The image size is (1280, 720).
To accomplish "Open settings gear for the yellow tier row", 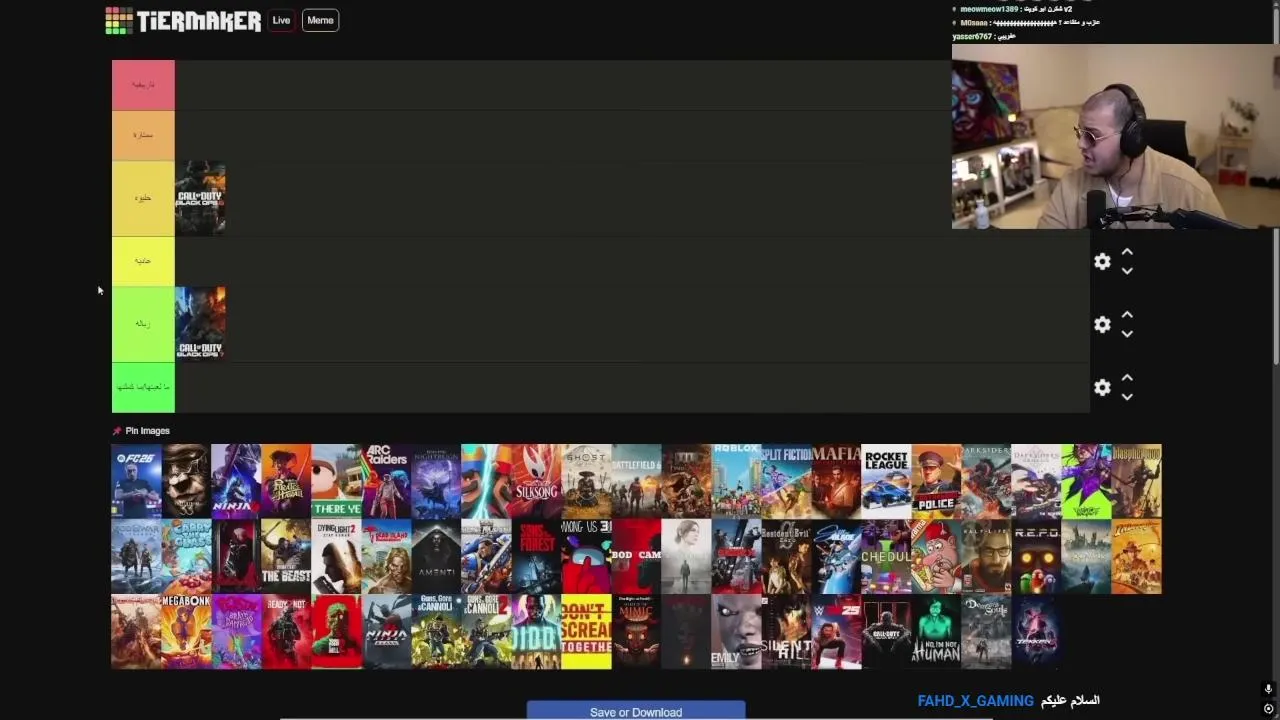I will (x=1102, y=261).
